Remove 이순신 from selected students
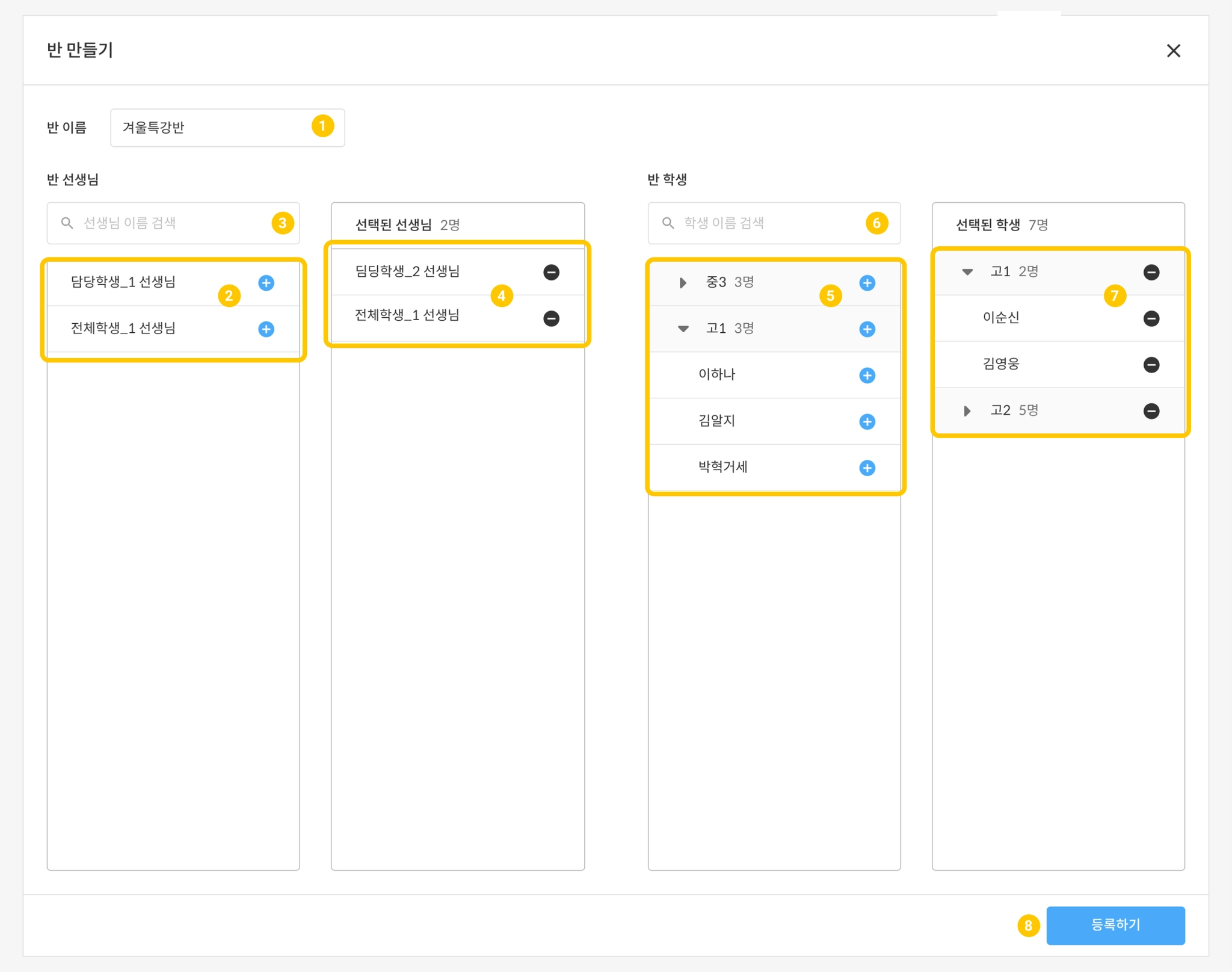This screenshot has height=972, width=1232. (x=1151, y=318)
